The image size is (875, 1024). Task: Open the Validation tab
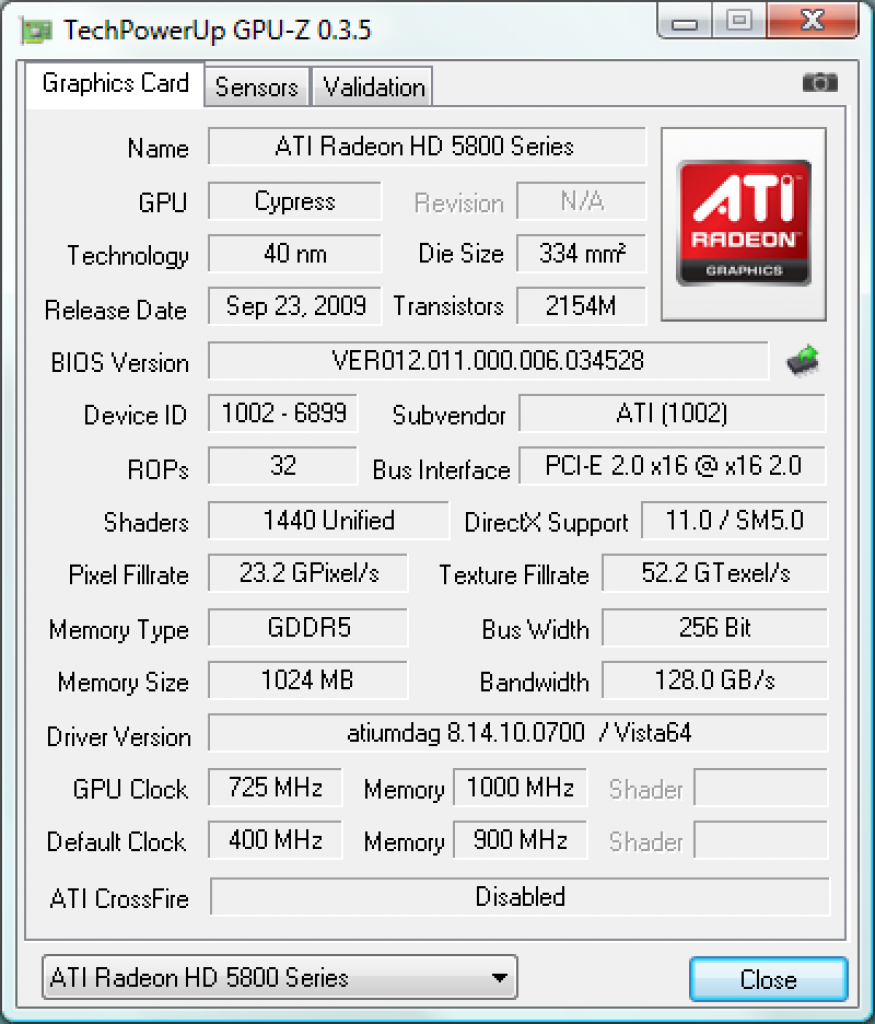[x=373, y=87]
